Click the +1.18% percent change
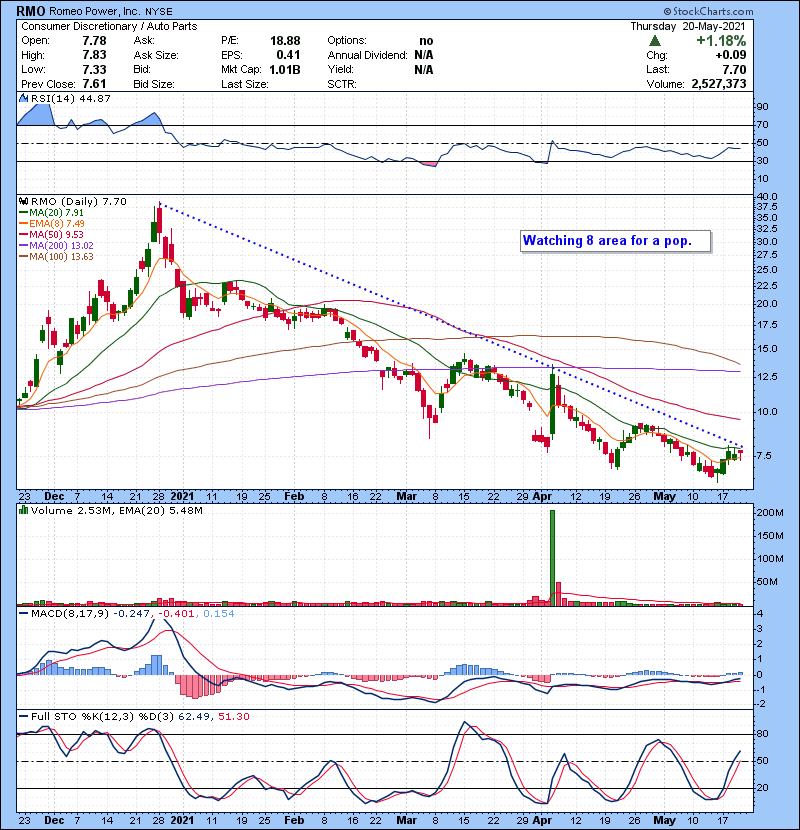 (x=721, y=41)
